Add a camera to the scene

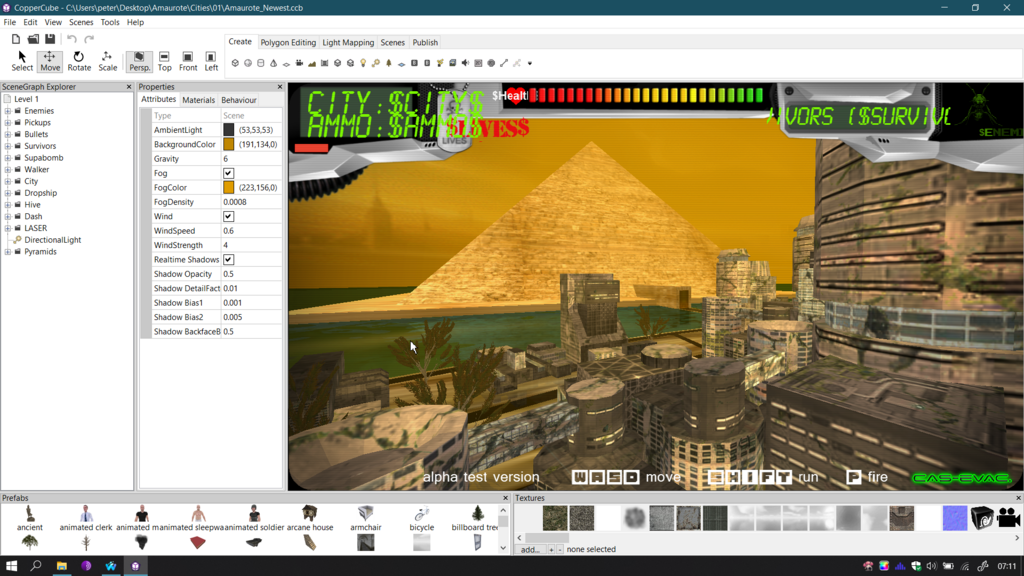click(x=299, y=63)
